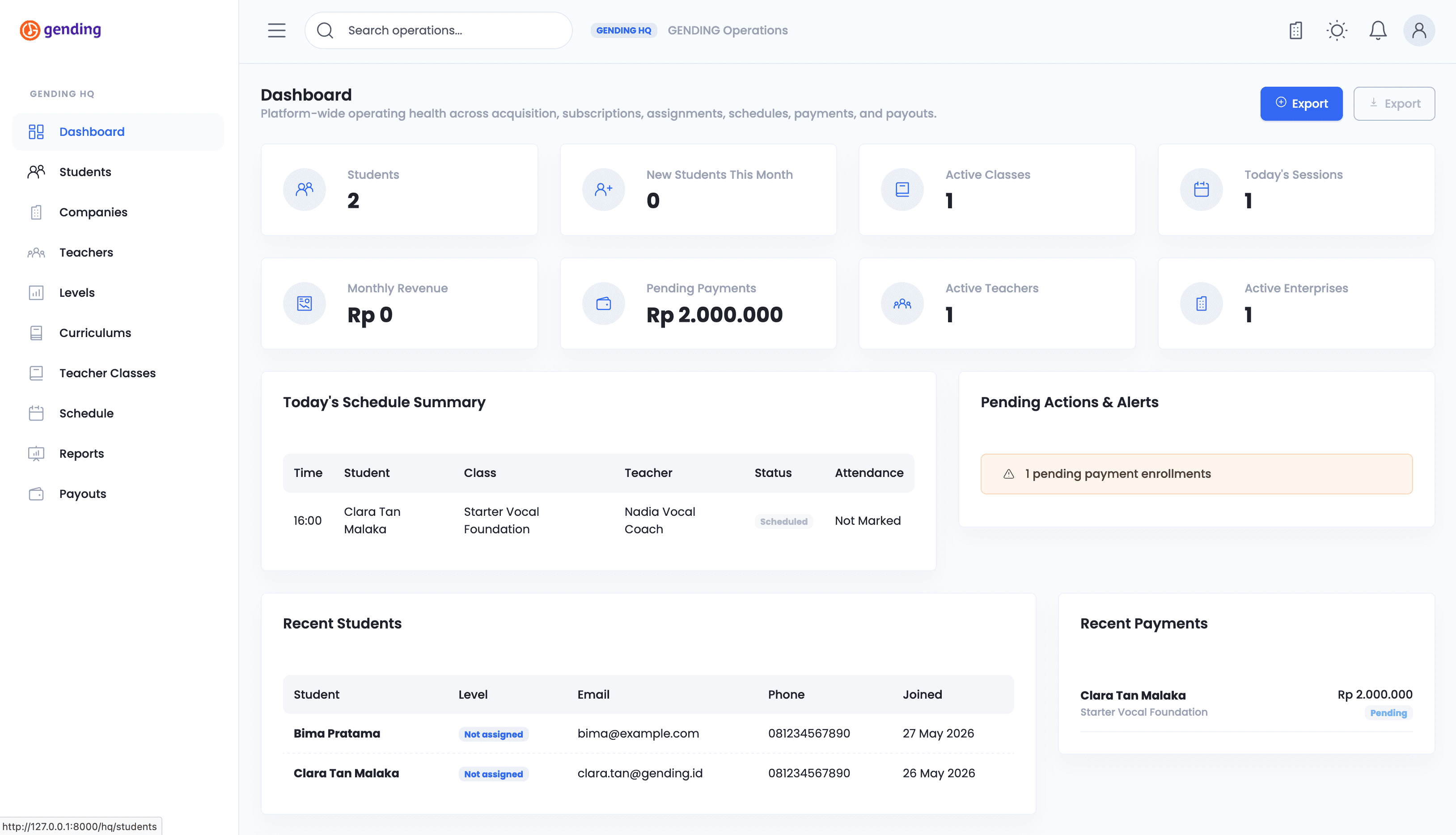Click Clara Tan Malaka in Recent Payments

pyautogui.click(x=1132, y=695)
